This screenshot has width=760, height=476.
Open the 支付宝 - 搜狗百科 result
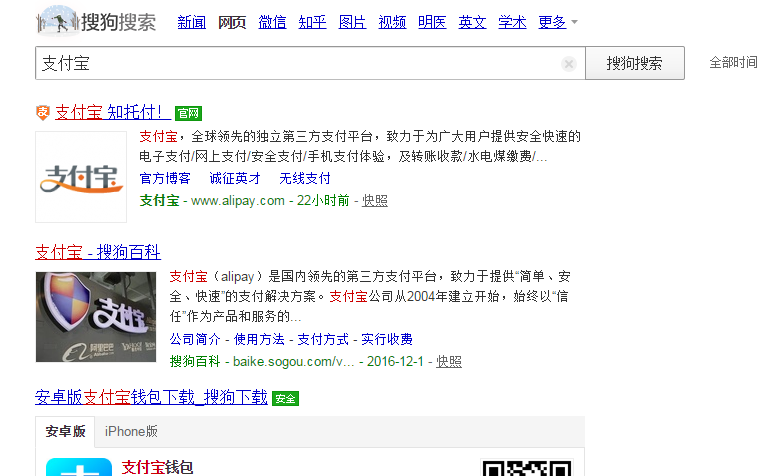pyautogui.click(x=98, y=252)
